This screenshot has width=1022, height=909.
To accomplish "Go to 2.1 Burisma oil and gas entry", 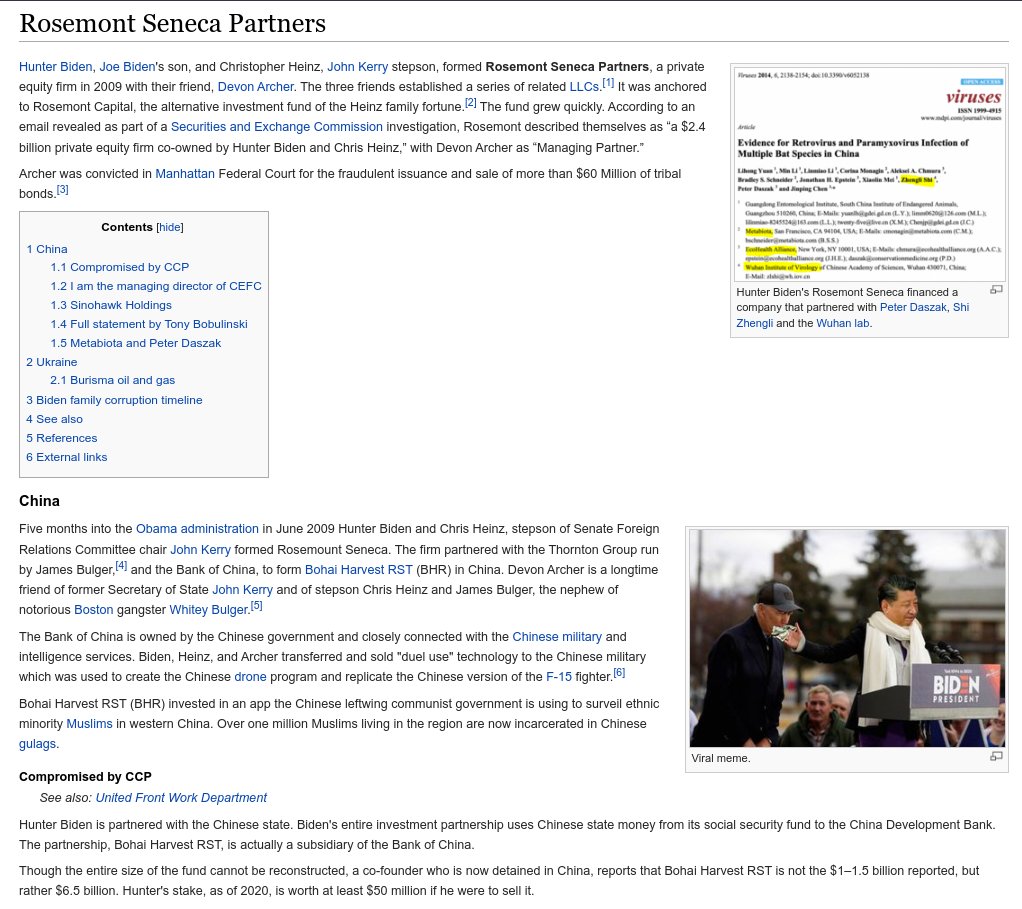I will [x=113, y=380].
